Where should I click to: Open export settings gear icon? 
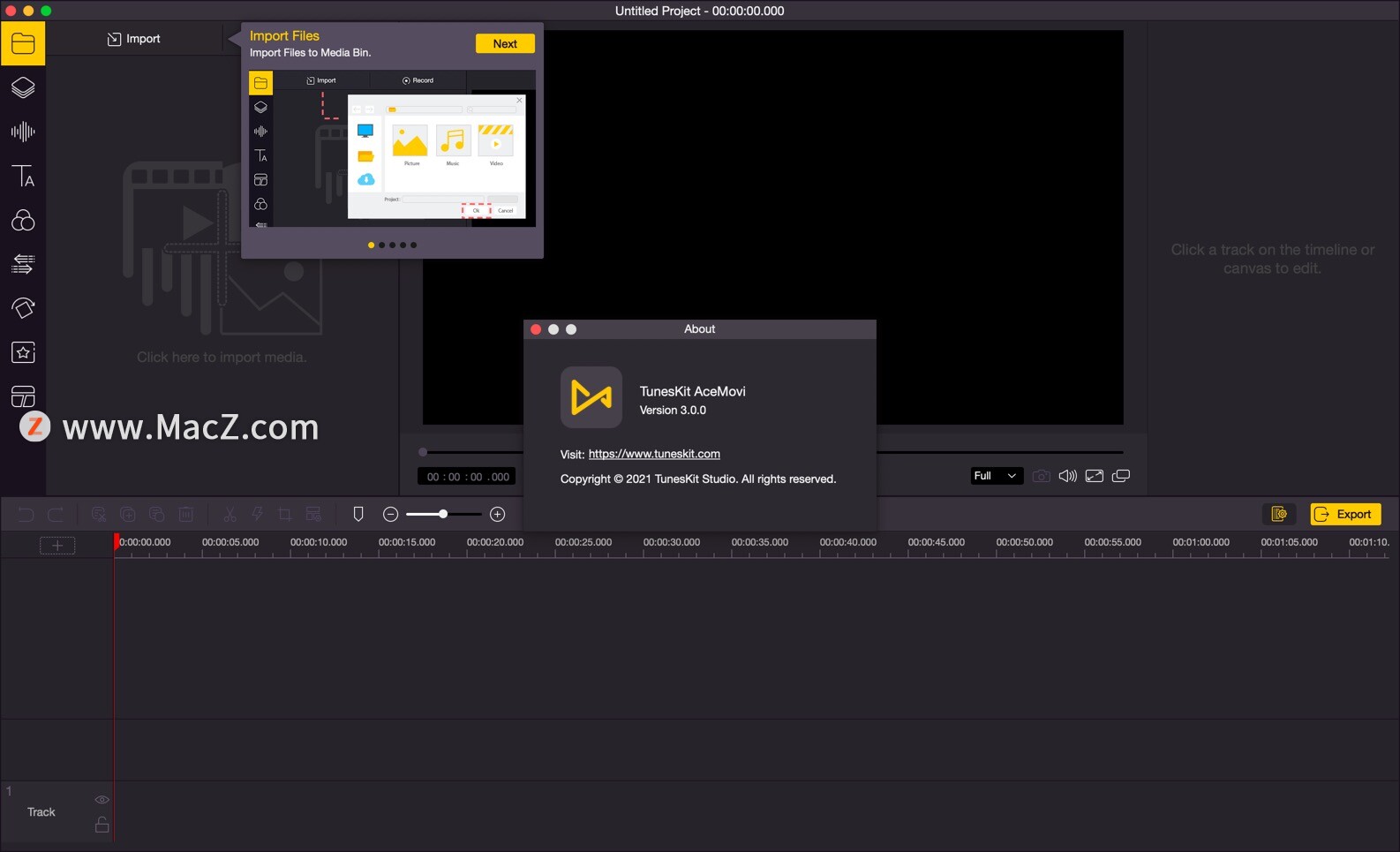pos(1279,514)
